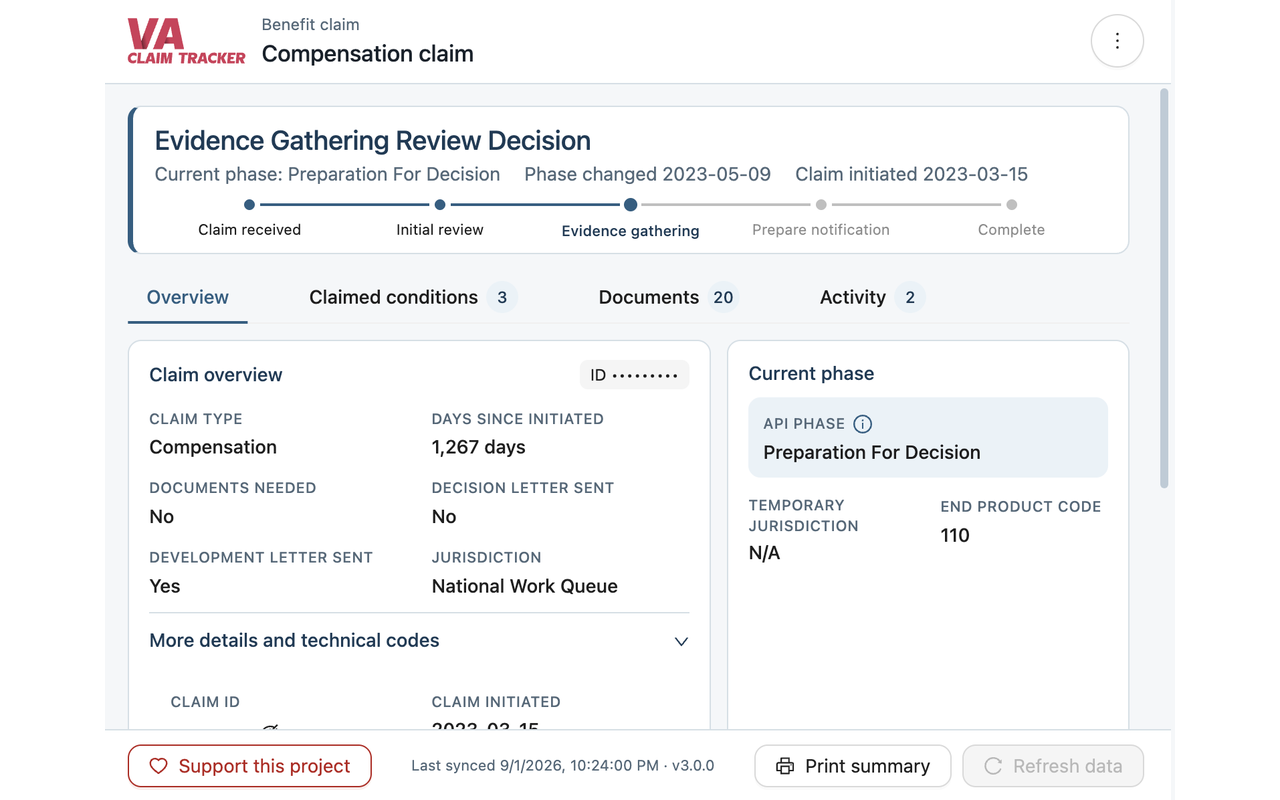1280x800 pixels.
Task: Open the three-dot more options menu
Action: pos(1117,41)
